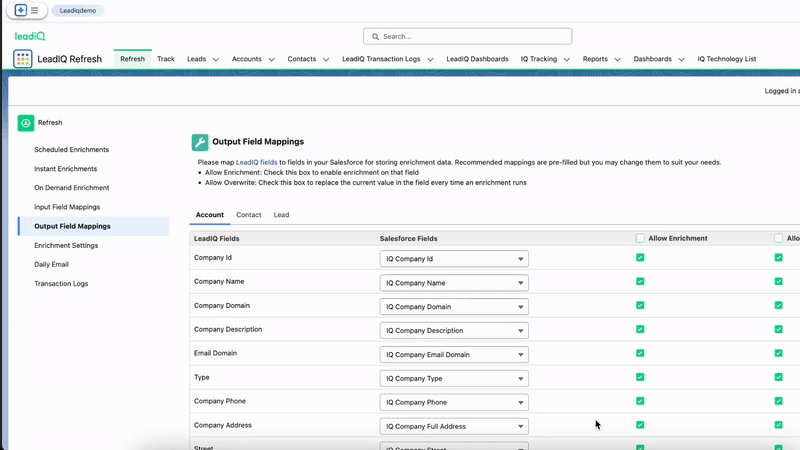Screen dimensions: 800x450
Task: Open the hamburger menu icon
Action: (x=34, y=11)
